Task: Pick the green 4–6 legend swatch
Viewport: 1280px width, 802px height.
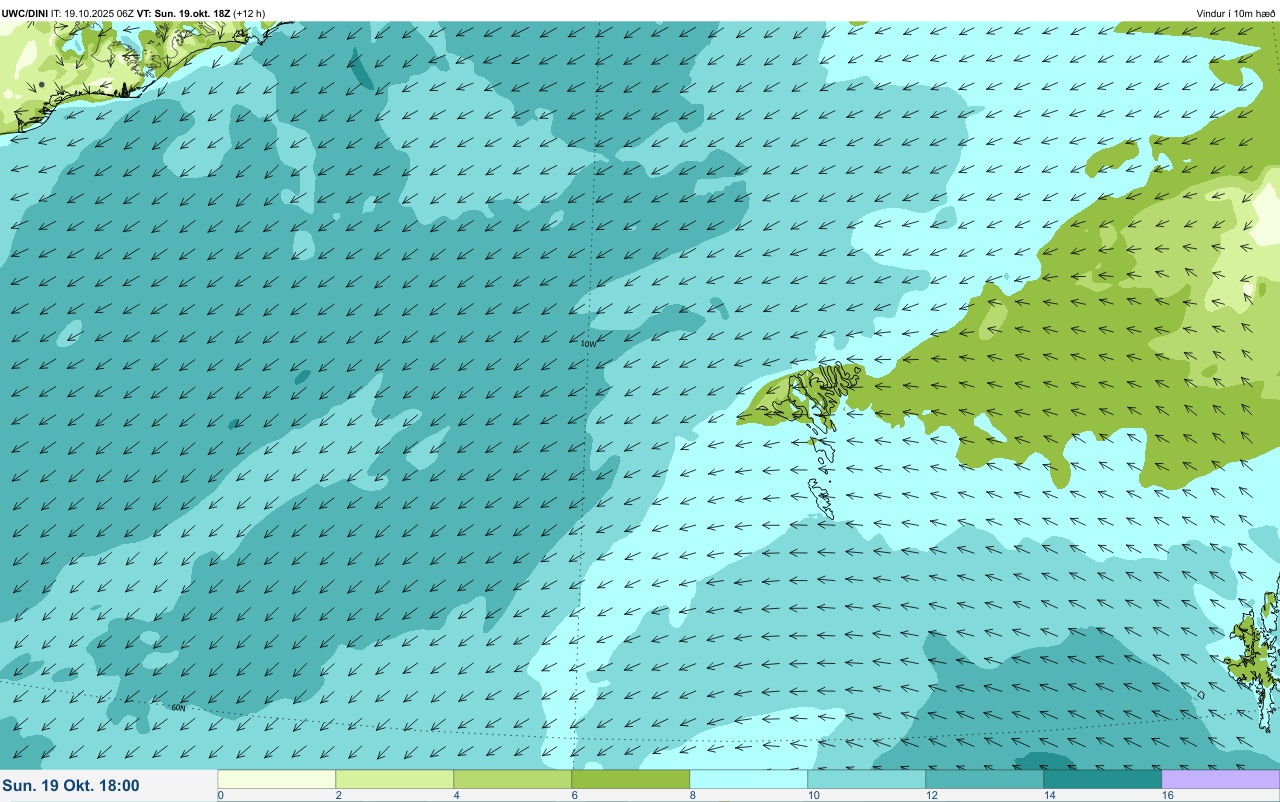Action: tap(513, 779)
